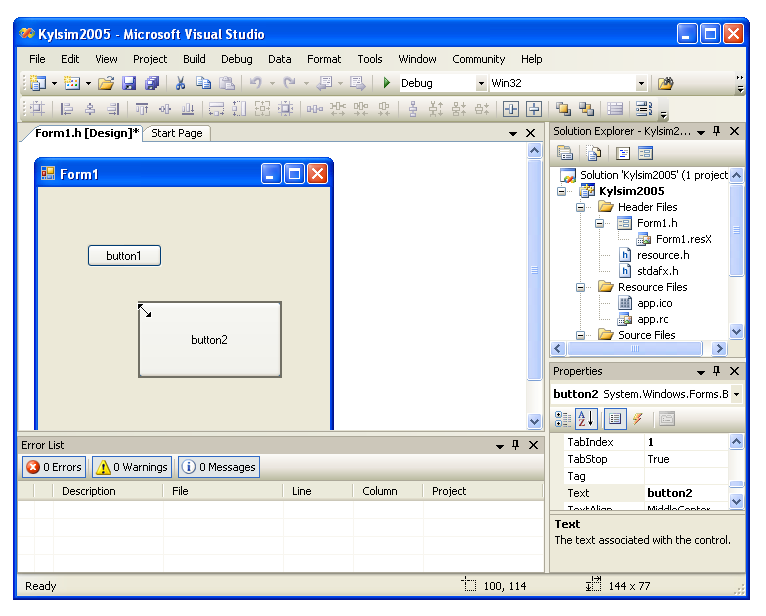Image resolution: width=766 pixels, height=616 pixels.
Task: Open the document tabs list dropdown arrow
Action: click(x=513, y=133)
